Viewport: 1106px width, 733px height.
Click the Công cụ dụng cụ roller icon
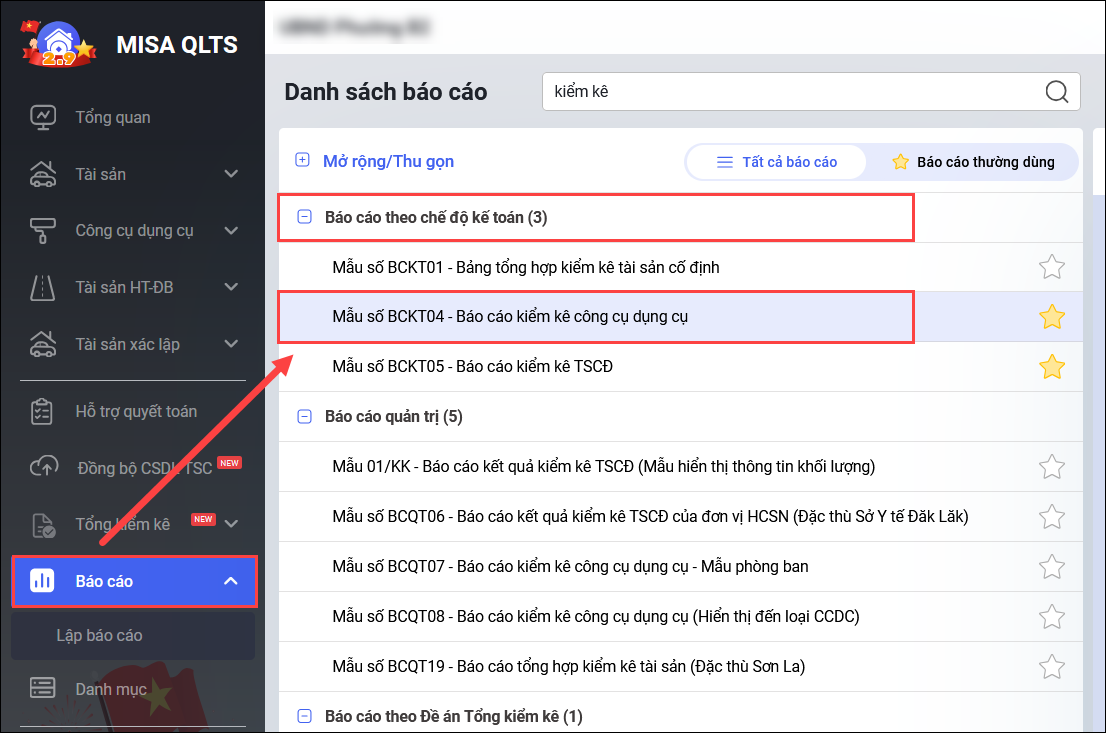[43, 231]
